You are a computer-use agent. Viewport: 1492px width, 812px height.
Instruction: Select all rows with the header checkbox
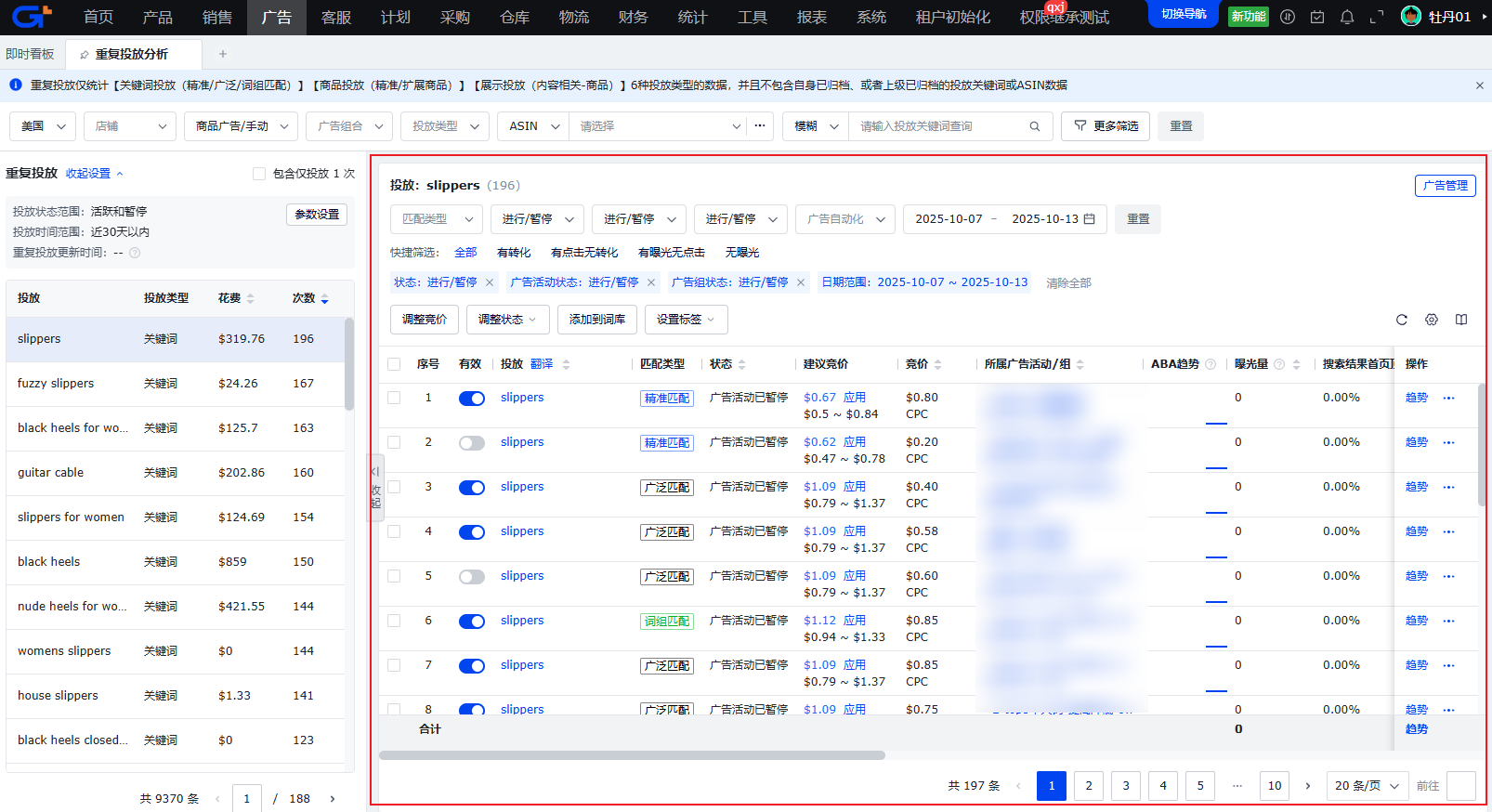coord(394,364)
